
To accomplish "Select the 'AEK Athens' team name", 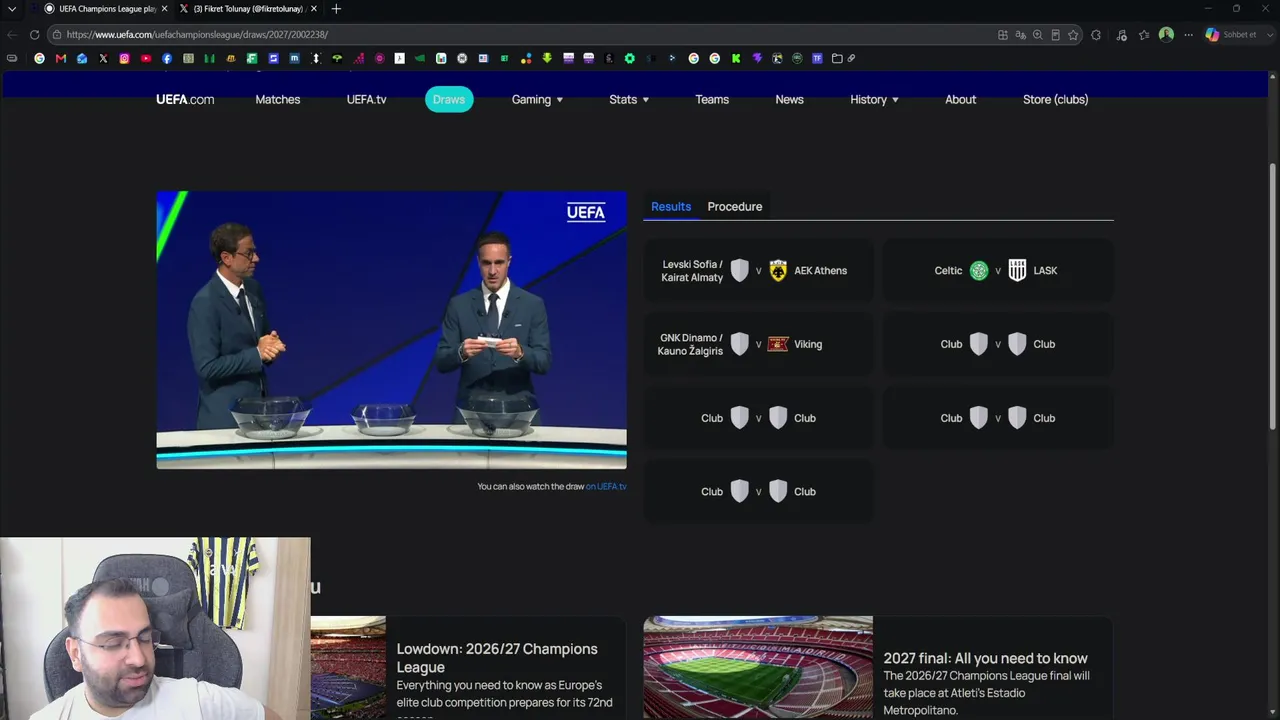I will coord(820,271).
